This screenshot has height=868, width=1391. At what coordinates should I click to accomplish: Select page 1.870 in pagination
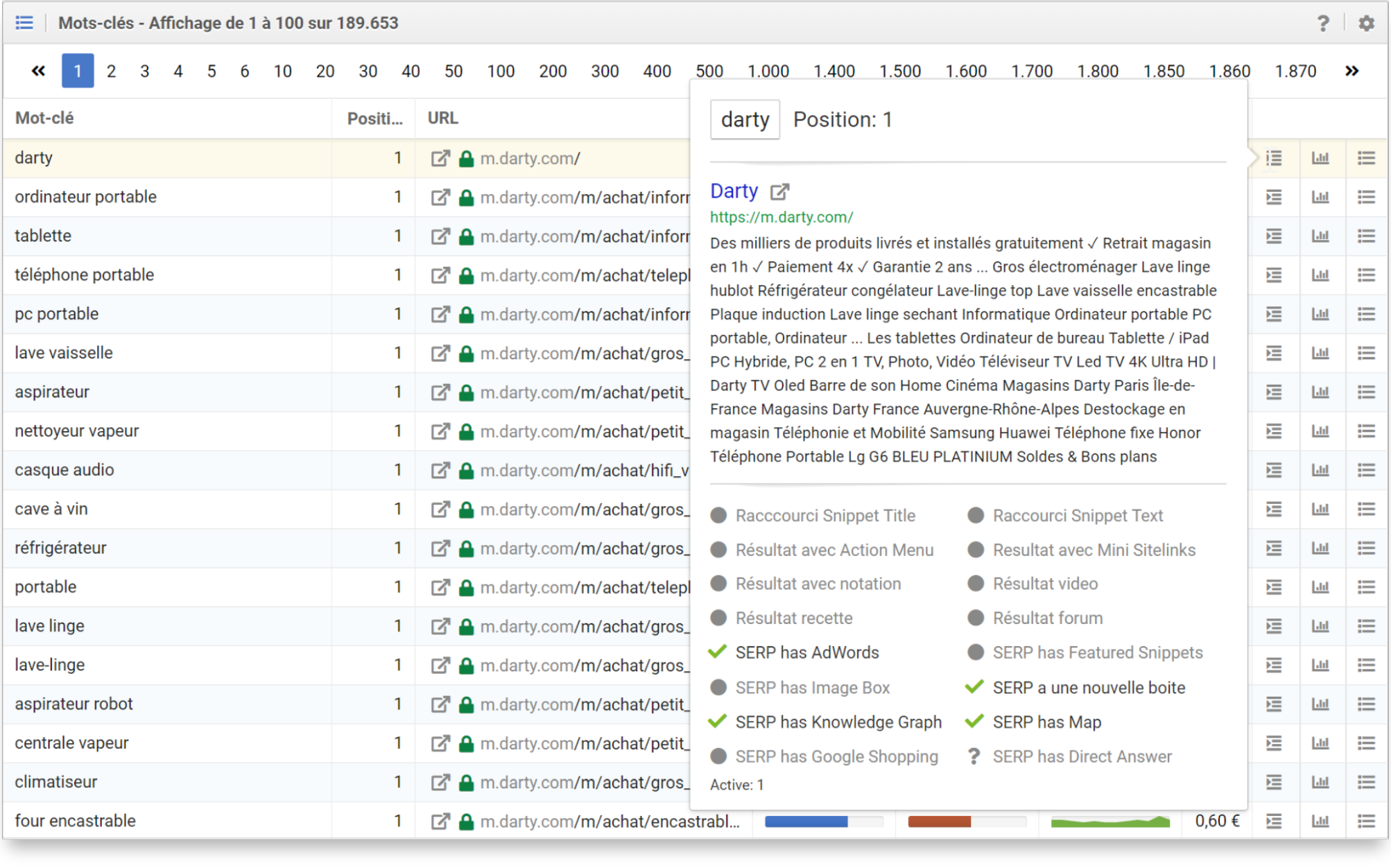click(x=1295, y=71)
